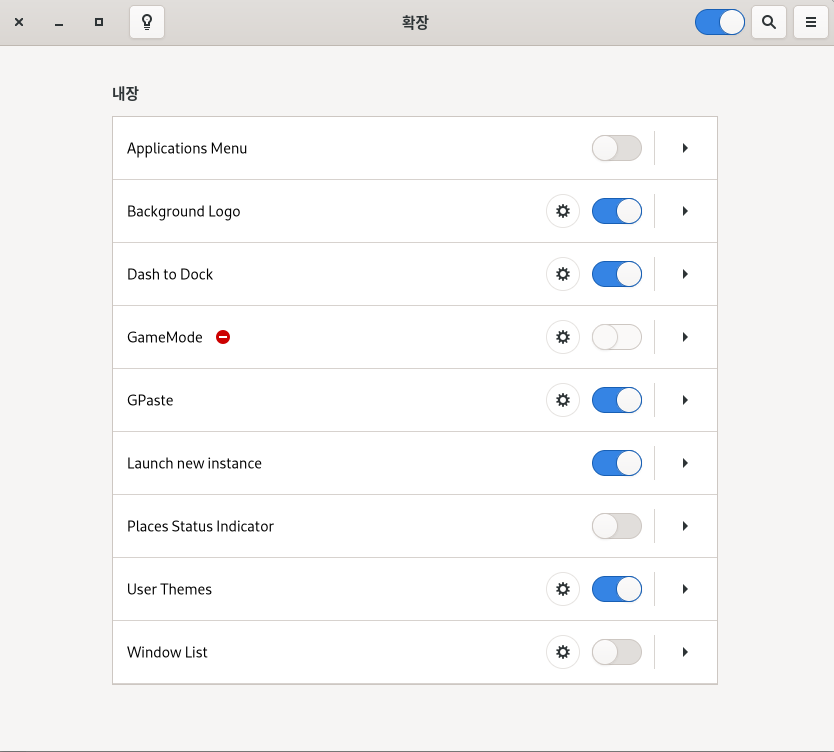834x752 pixels.
Task: Select the GPaste row label
Action: (150, 400)
